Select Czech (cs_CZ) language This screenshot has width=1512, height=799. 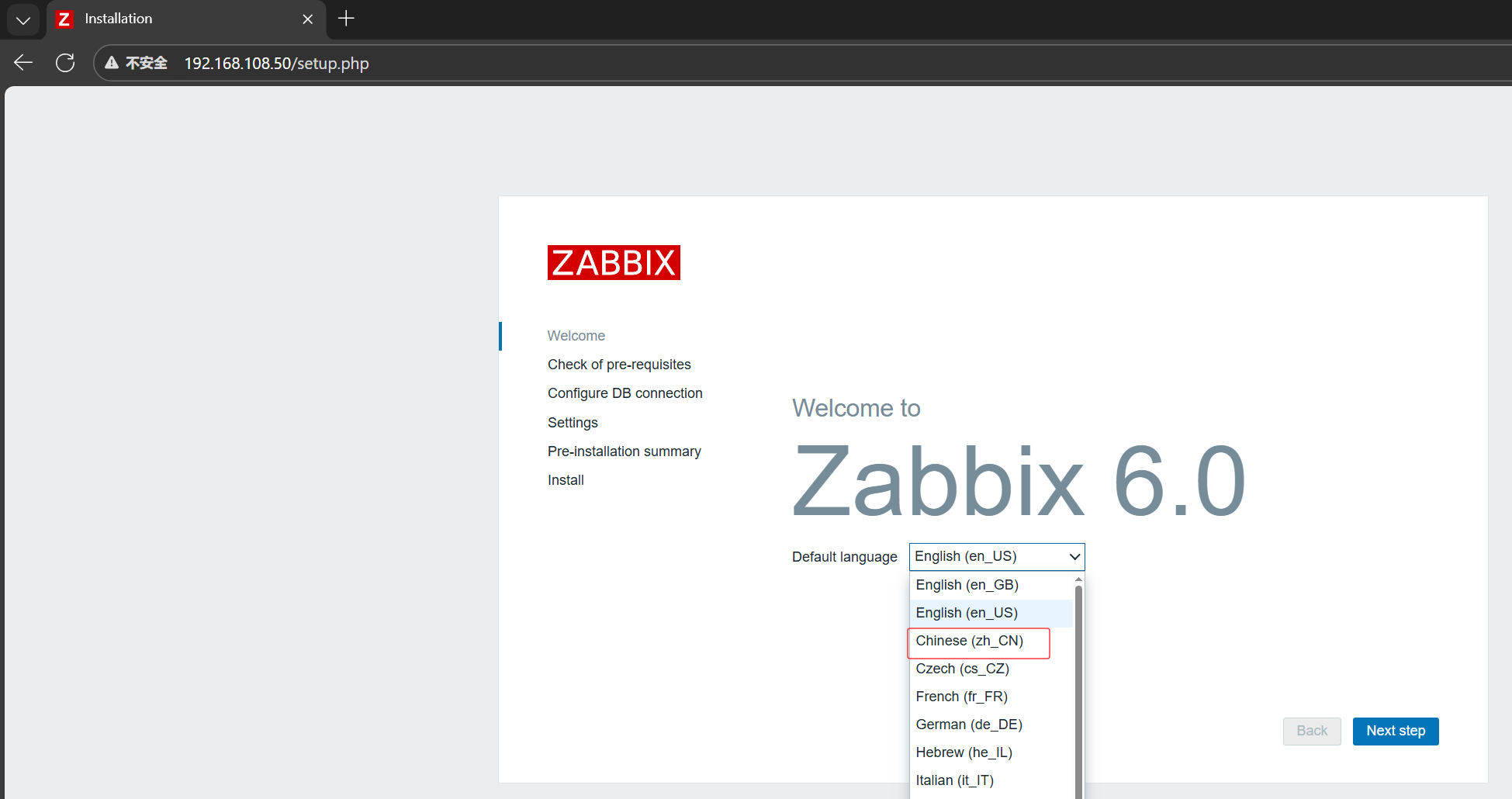[991, 669]
